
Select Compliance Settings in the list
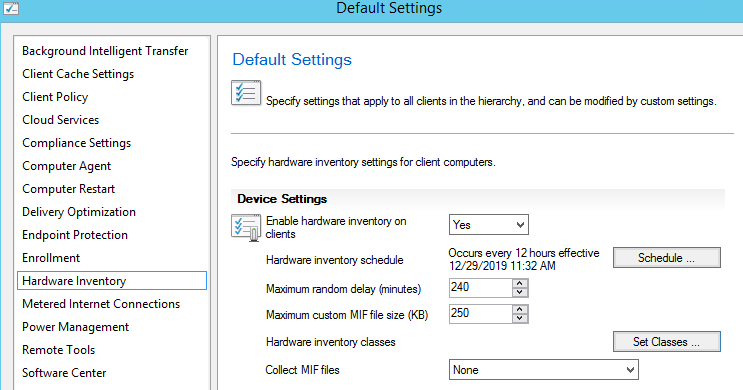[76, 143]
